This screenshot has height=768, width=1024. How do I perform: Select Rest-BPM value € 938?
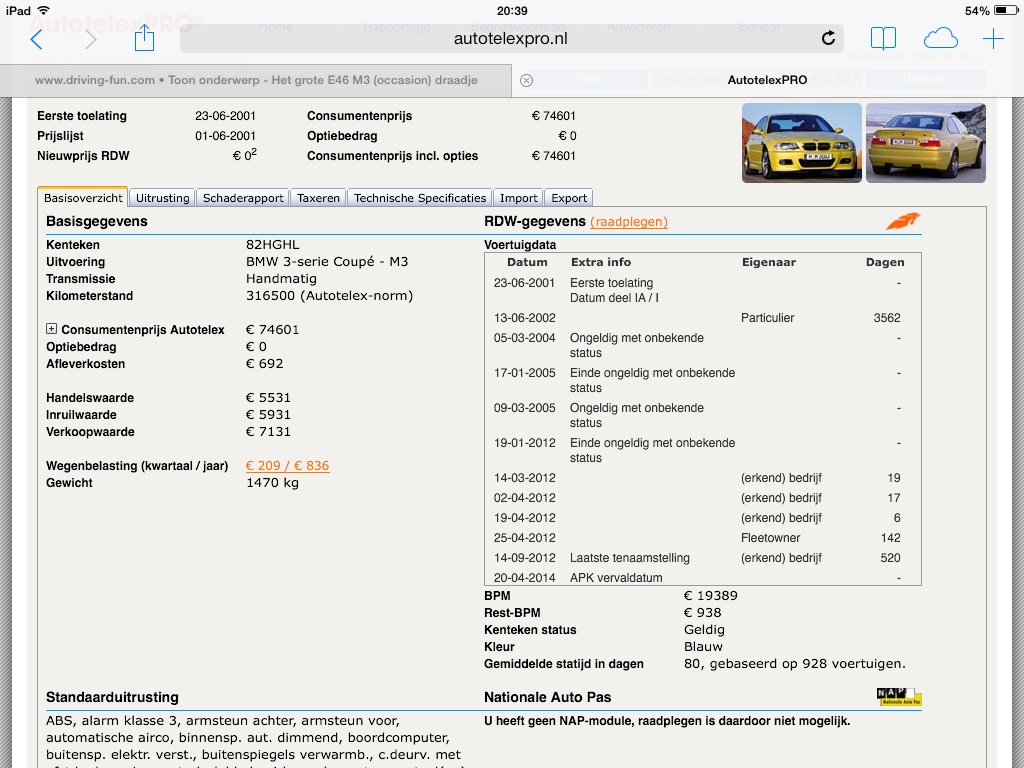coord(703,613)
